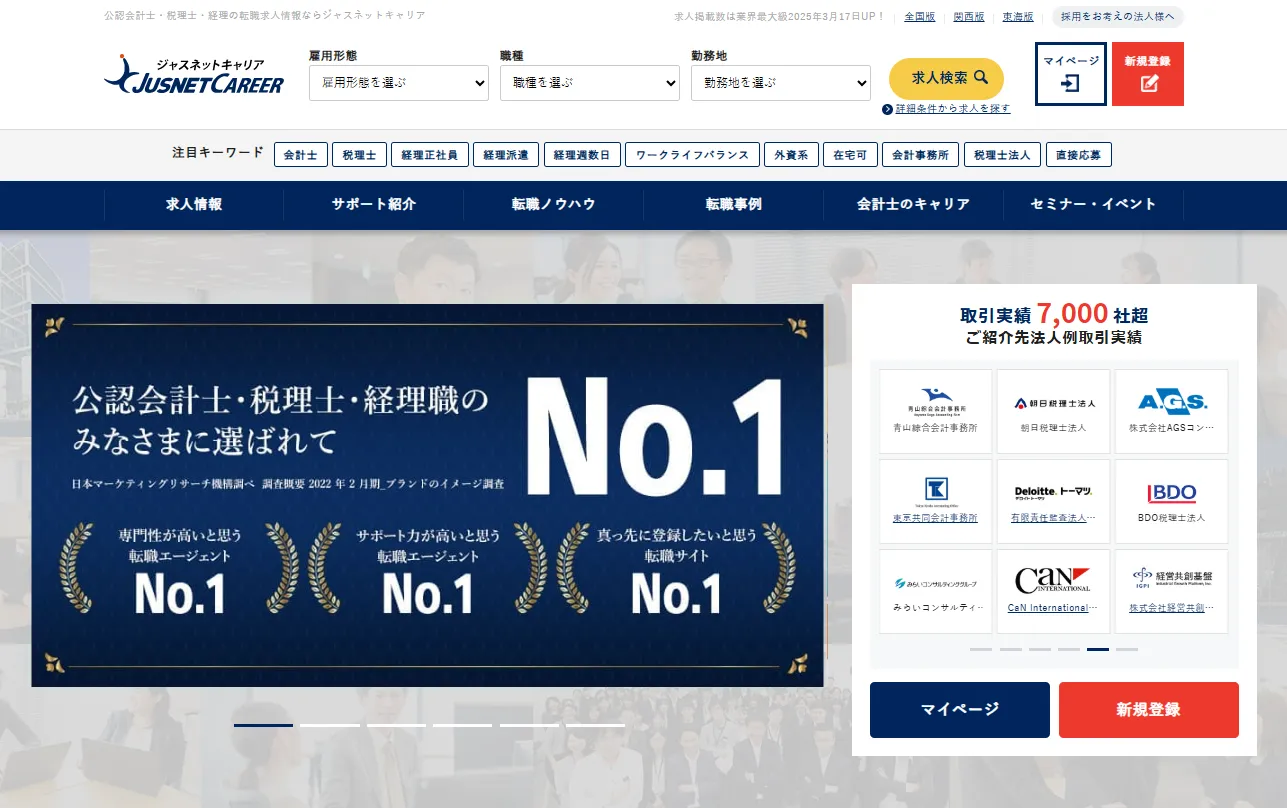Viewport: 1287px width, 808px height.
Task: Open the BDO税理士法人 logo tile
Action: (x=1171, y=501)
